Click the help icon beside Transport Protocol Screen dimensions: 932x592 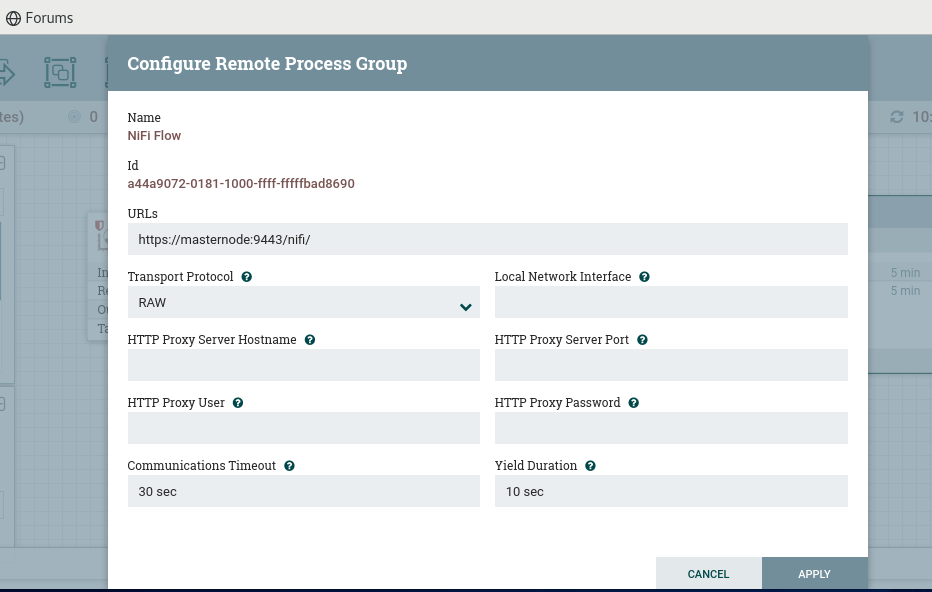[x=246, y=277]
